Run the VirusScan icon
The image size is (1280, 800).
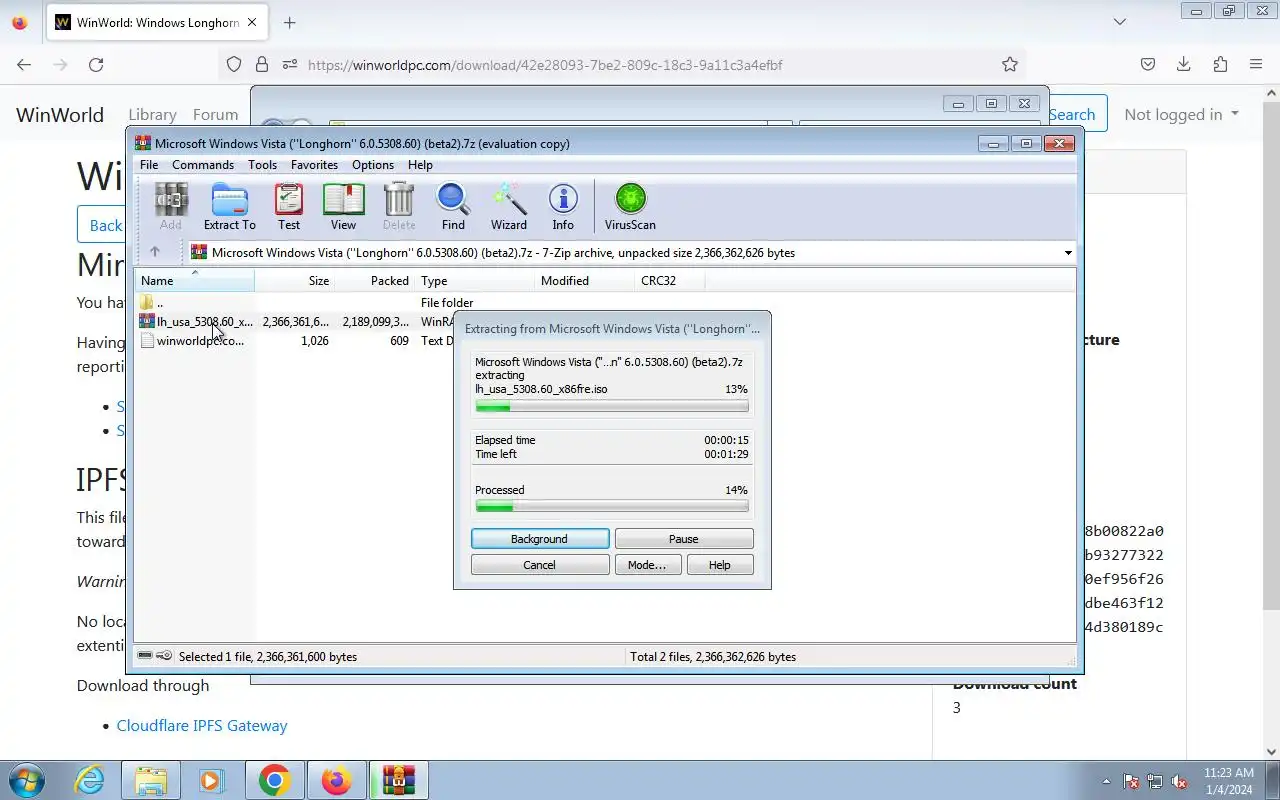point(630,207)
